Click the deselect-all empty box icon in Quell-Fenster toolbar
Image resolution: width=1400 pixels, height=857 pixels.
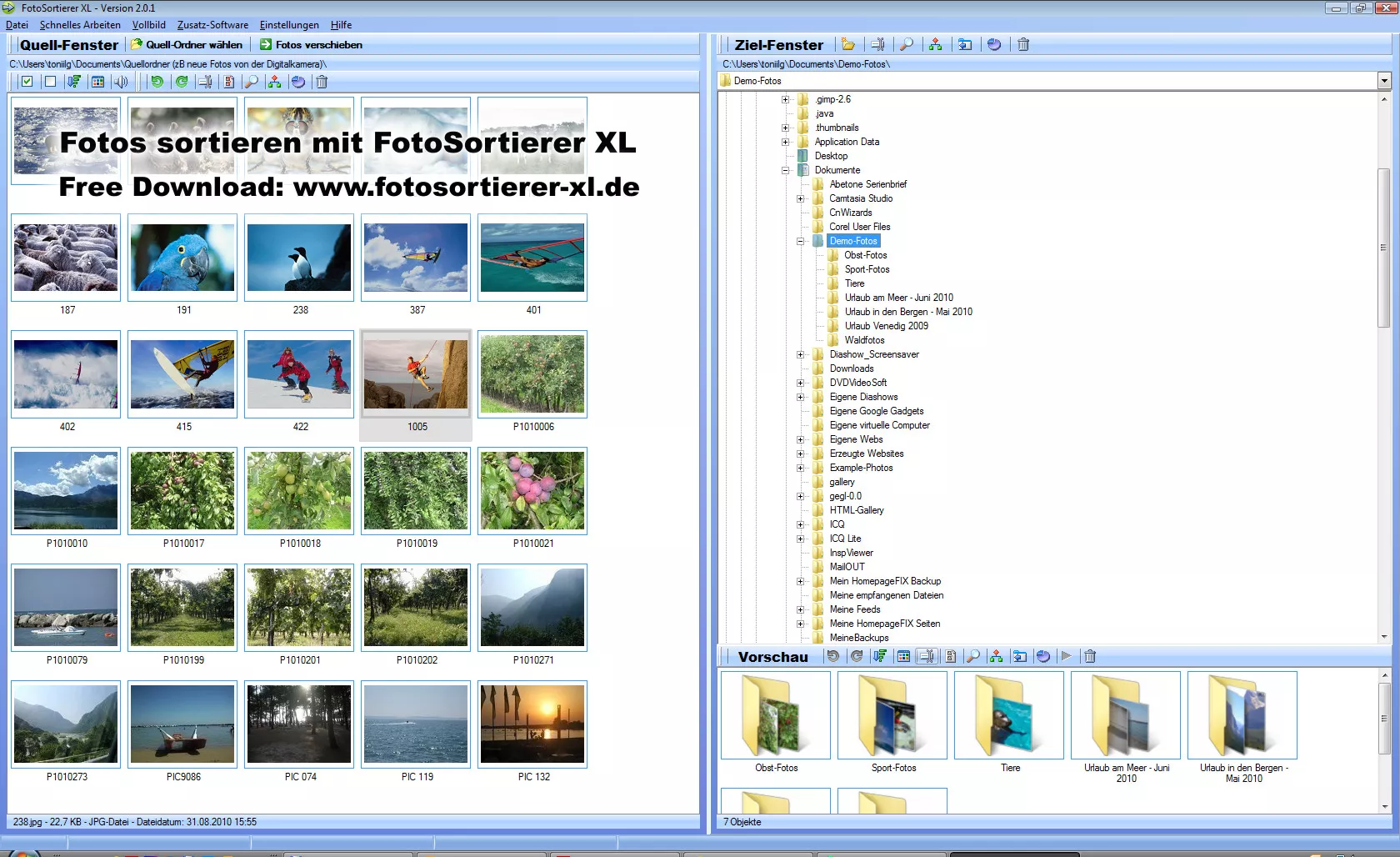click(x=50, y=82)
